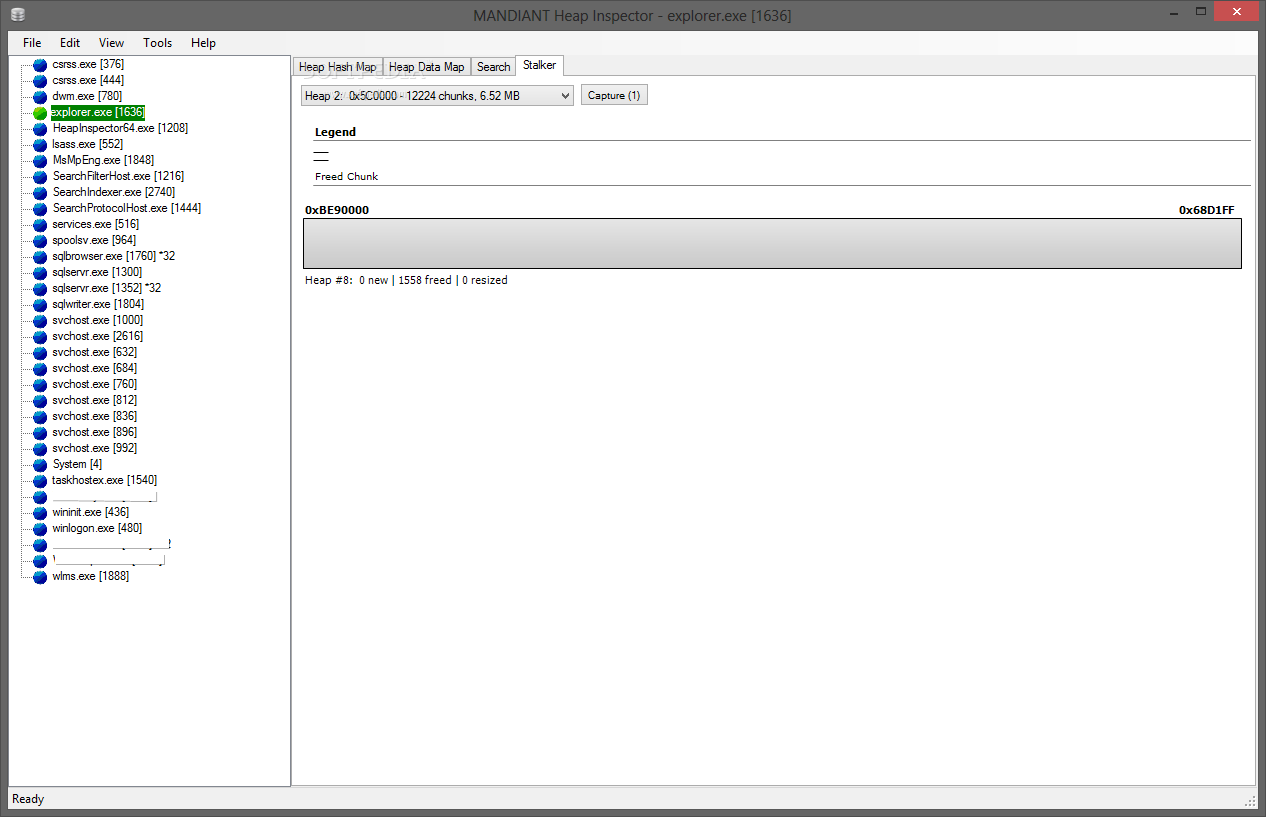The width and height of the screenshot is (1266, 817).
Task: Open the View menu
Action: point(112,43)
